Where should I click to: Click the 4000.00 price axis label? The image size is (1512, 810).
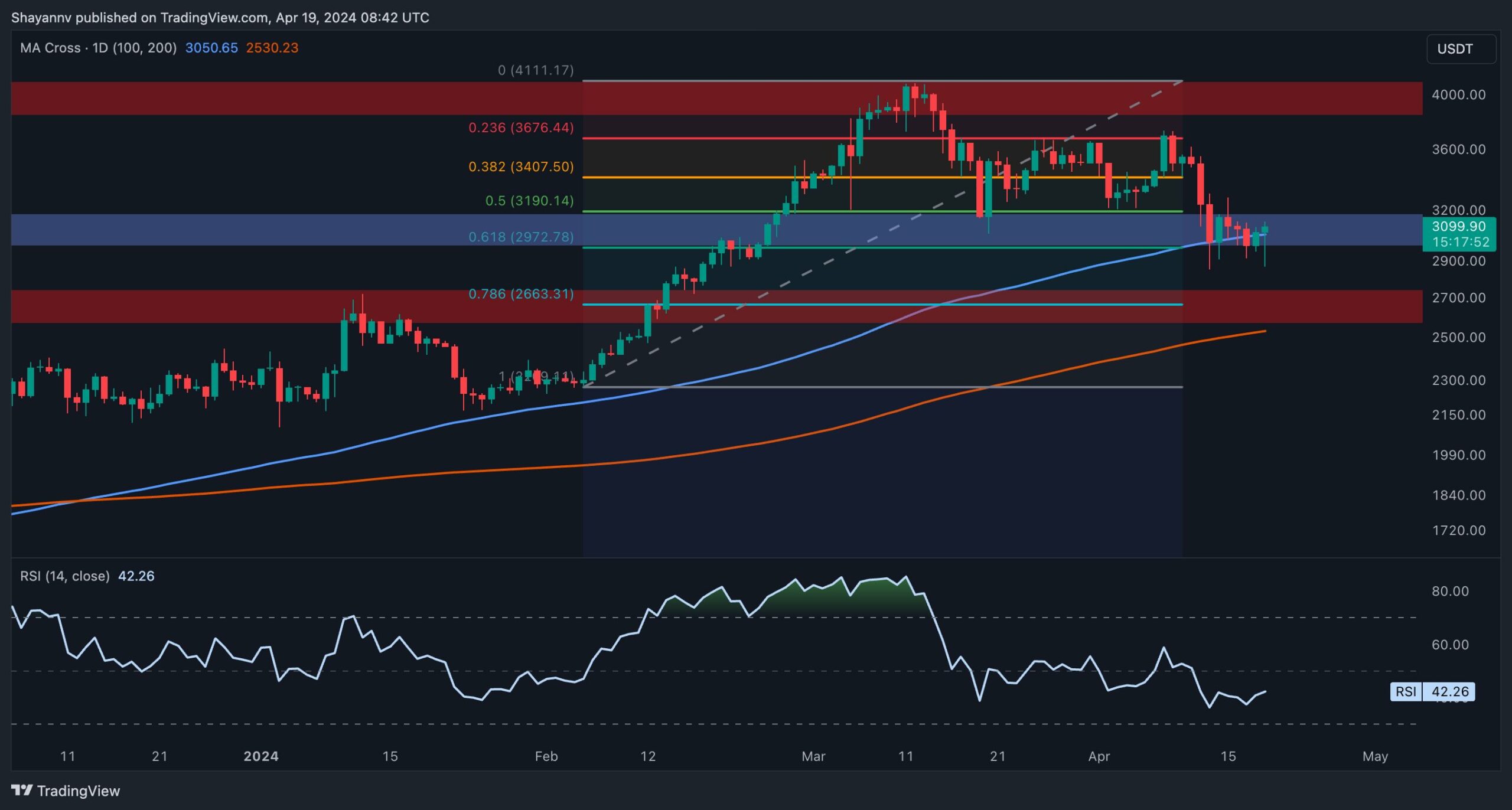tap(1458, 94)
